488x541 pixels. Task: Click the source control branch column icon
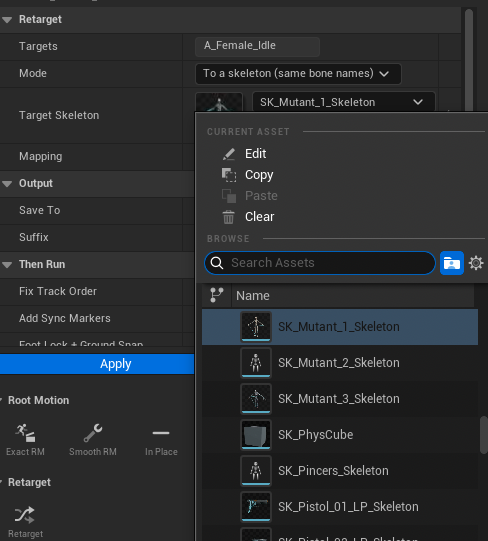tap(217, 296)
